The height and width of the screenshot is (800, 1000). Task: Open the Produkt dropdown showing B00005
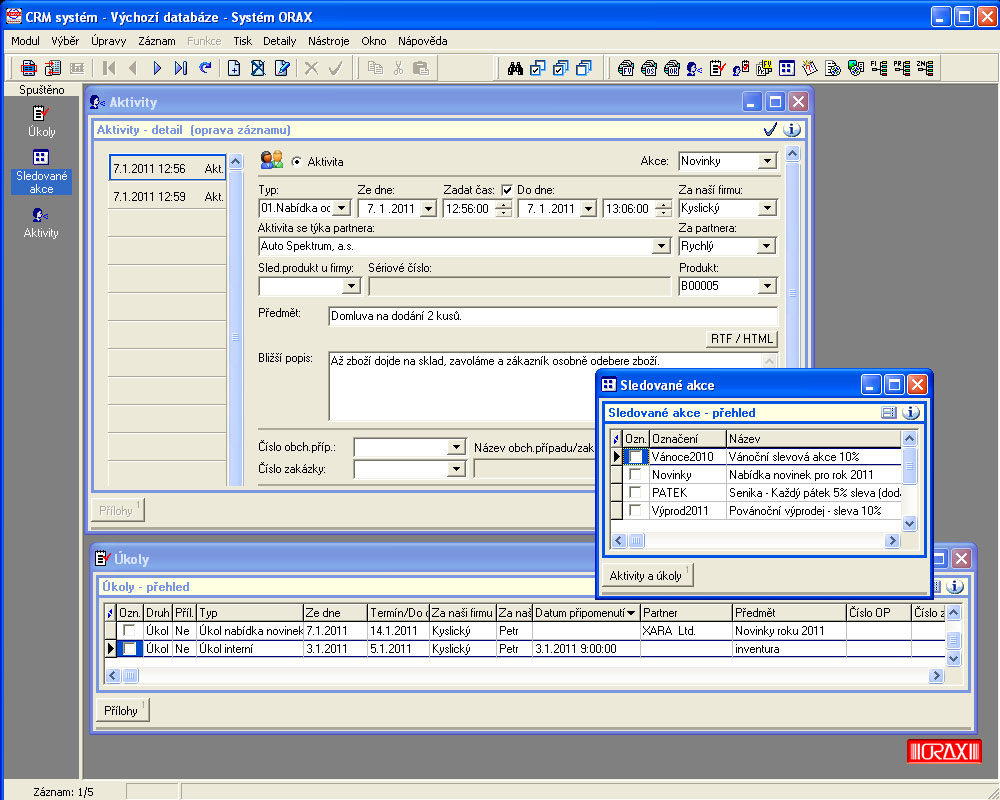[766, 286]
